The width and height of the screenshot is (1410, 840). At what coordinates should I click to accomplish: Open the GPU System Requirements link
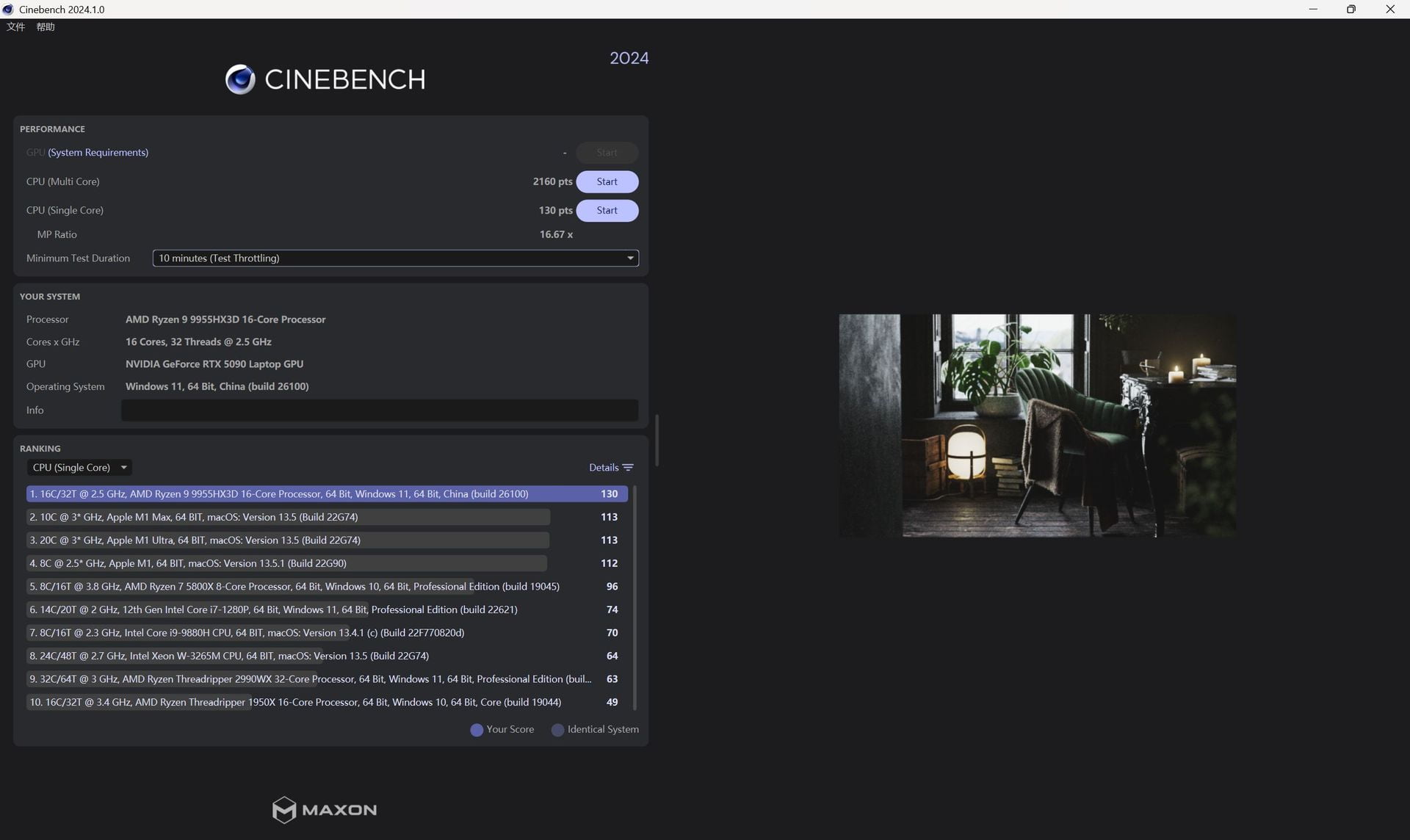(x=98, y=153)
